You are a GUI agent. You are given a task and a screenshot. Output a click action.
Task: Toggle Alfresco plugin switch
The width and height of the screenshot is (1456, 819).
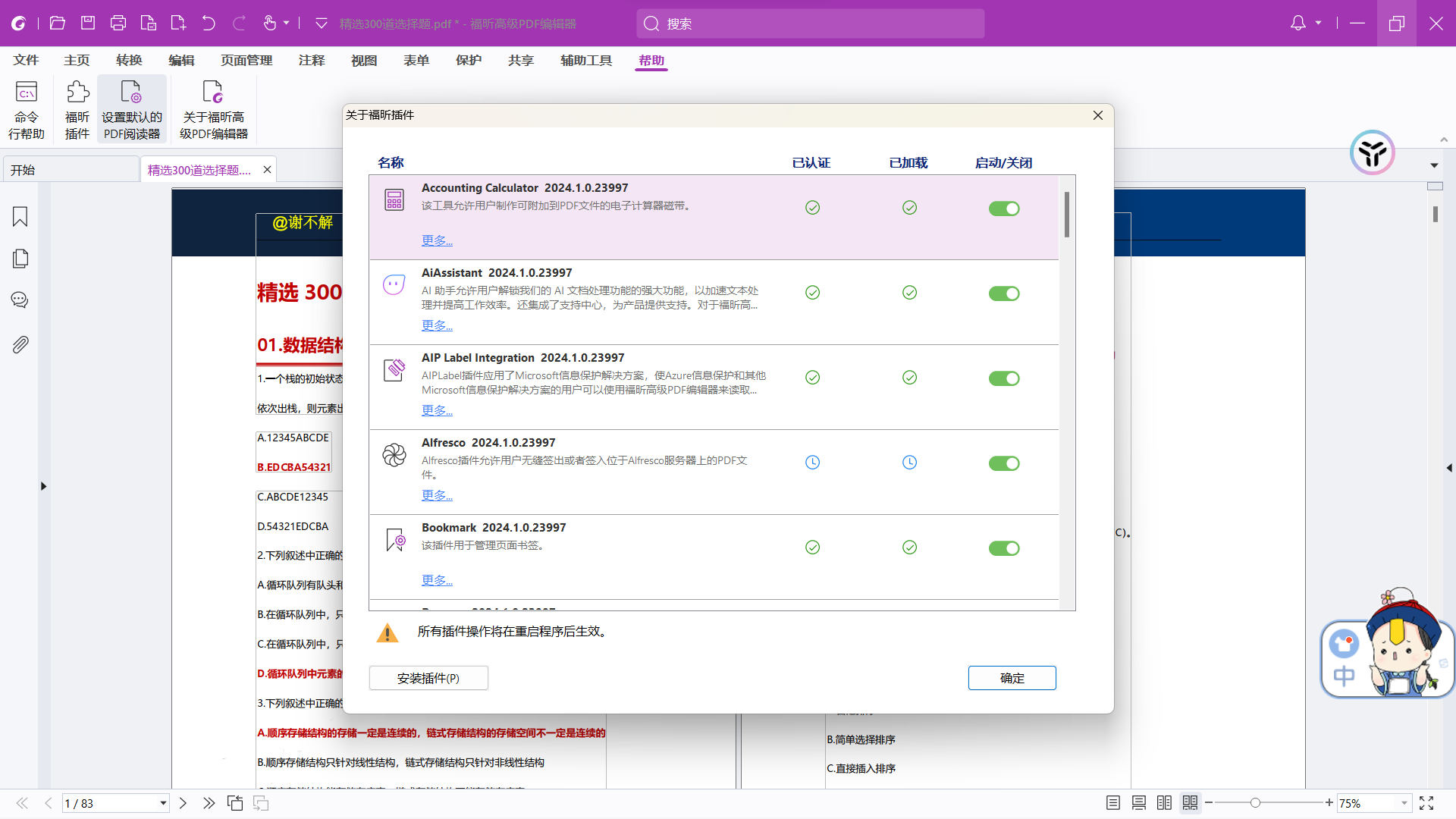click(1004, 463)
